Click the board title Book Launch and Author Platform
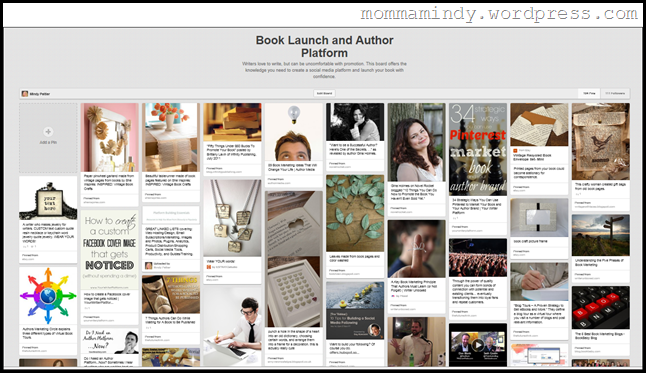646x373 pixels. click(x=325, y=47)
